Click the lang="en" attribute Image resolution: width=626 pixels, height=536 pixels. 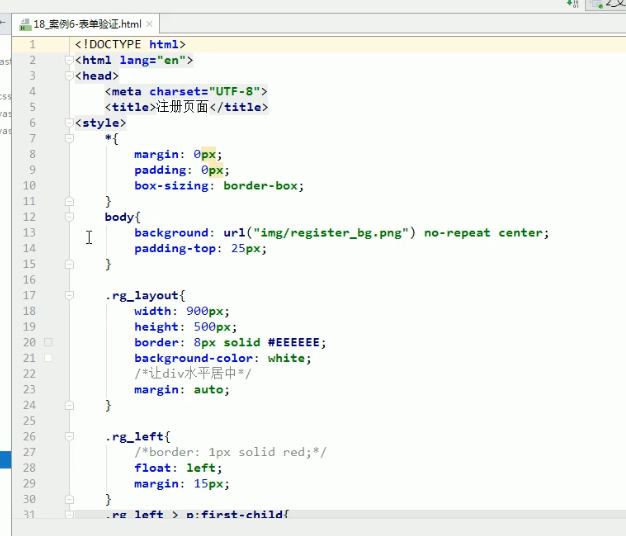(153, 60)
